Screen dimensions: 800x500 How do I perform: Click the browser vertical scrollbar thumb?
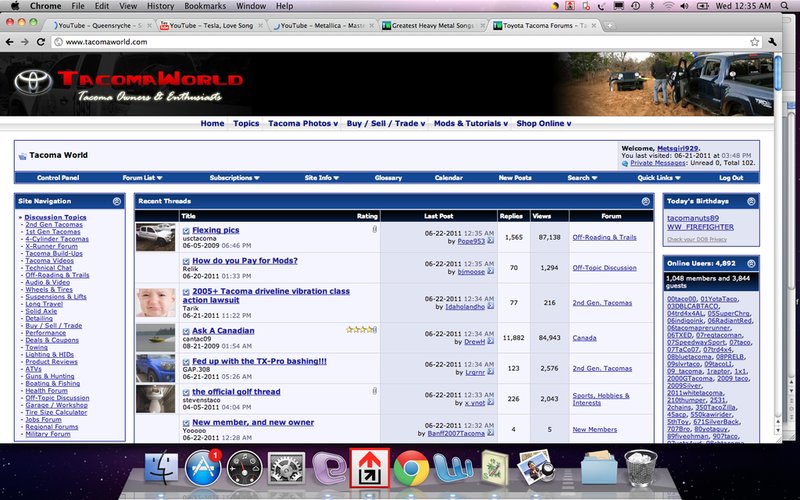778,73
